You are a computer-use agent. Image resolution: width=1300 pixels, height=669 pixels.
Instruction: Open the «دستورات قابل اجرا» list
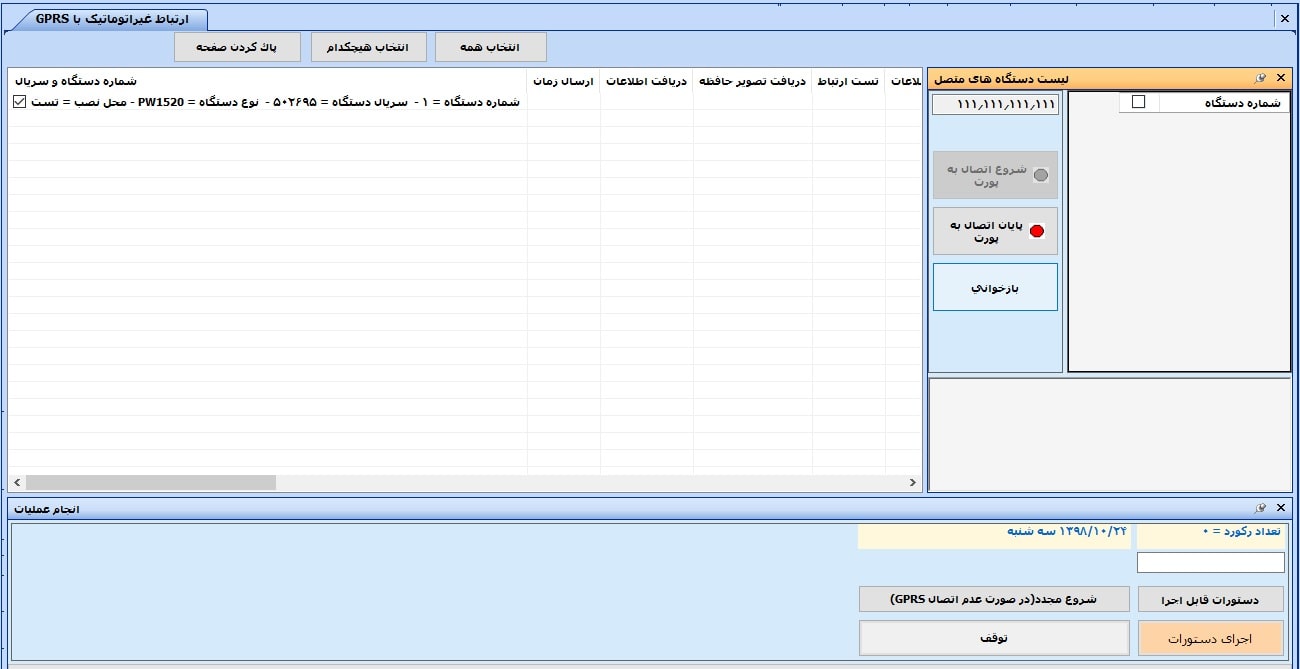(1210, 599)
